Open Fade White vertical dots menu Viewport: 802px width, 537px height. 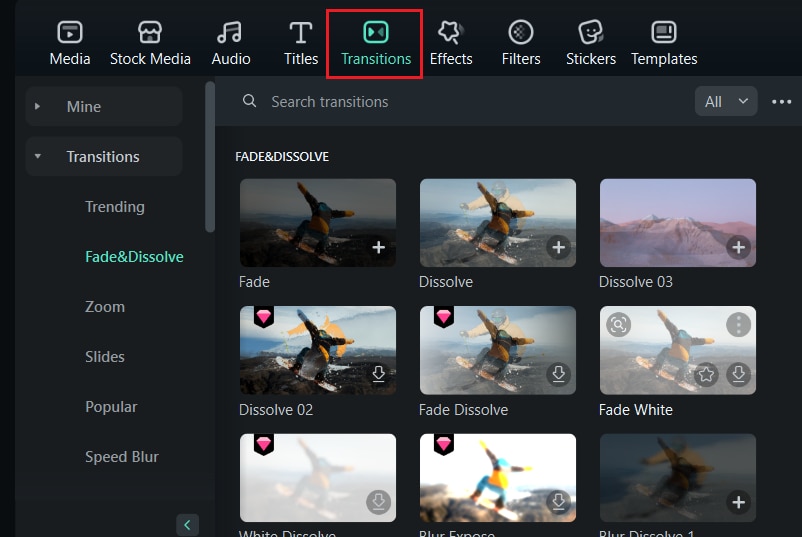coord(739,325)
